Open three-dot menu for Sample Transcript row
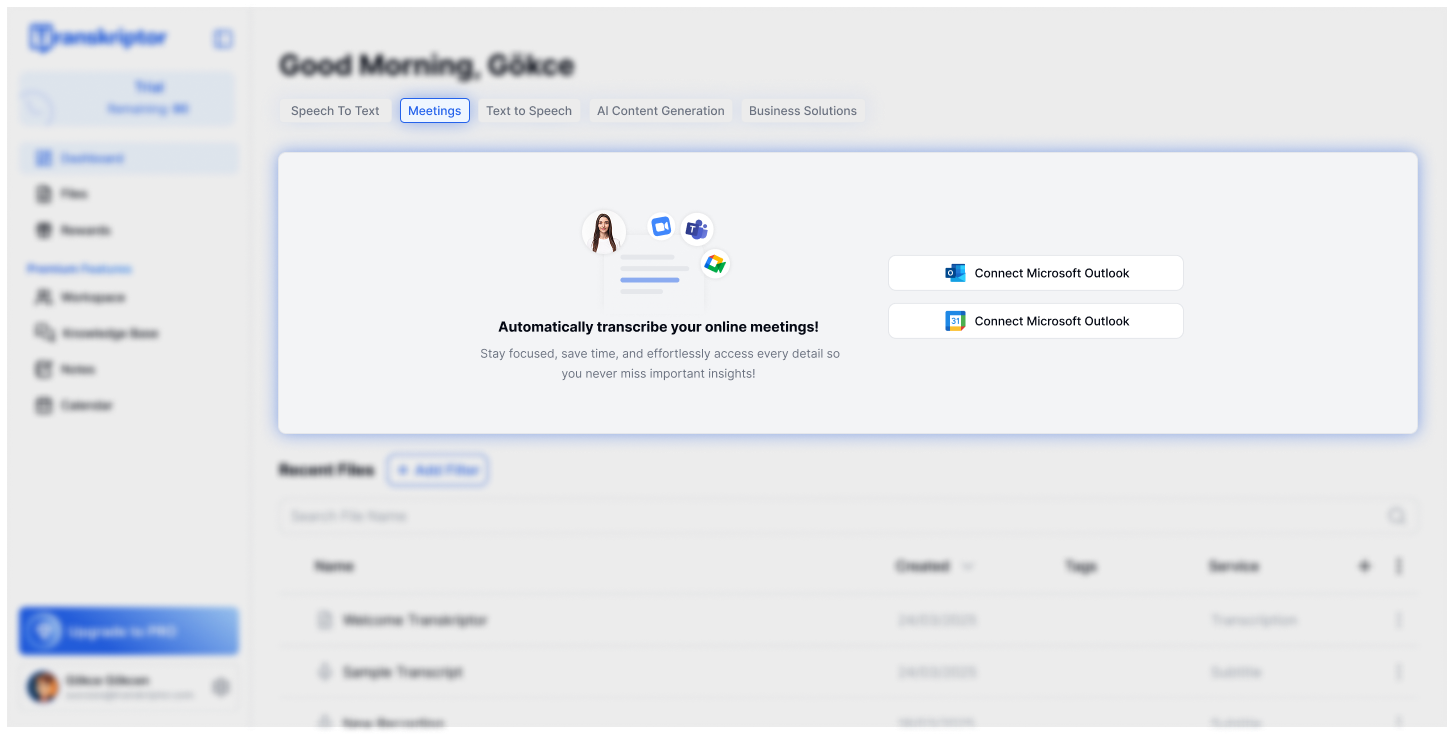1454x734 pixels. coord(1398,672)
